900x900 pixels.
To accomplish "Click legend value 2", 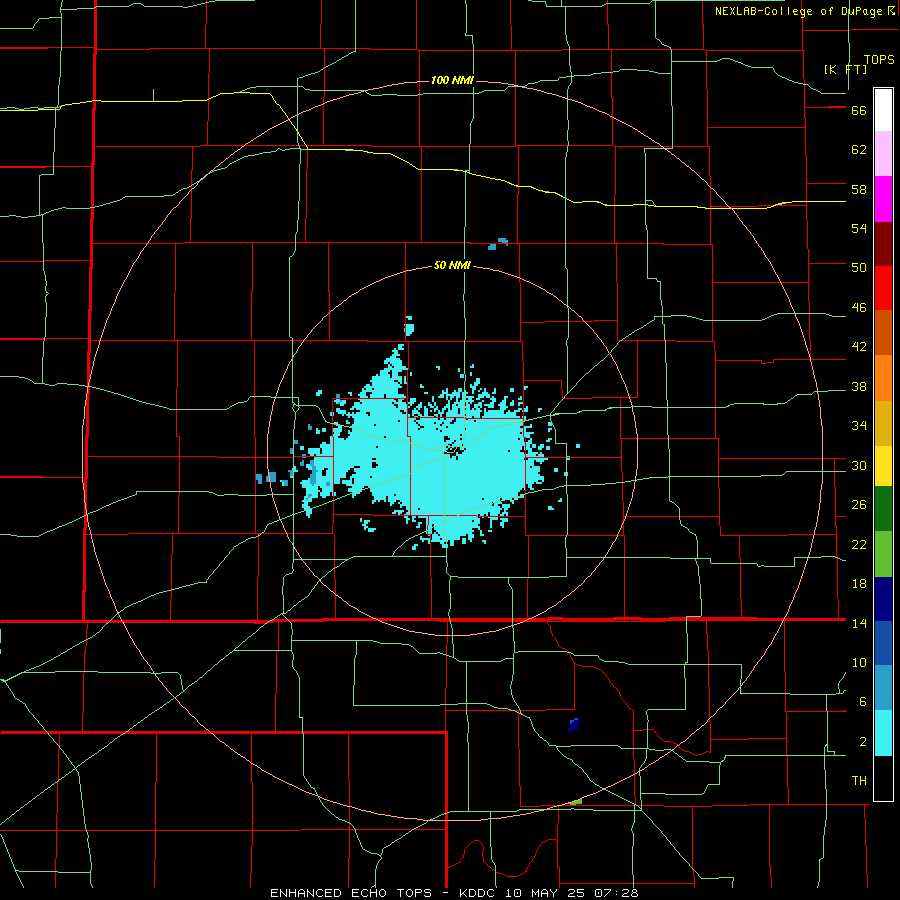I will coord(863,742).
